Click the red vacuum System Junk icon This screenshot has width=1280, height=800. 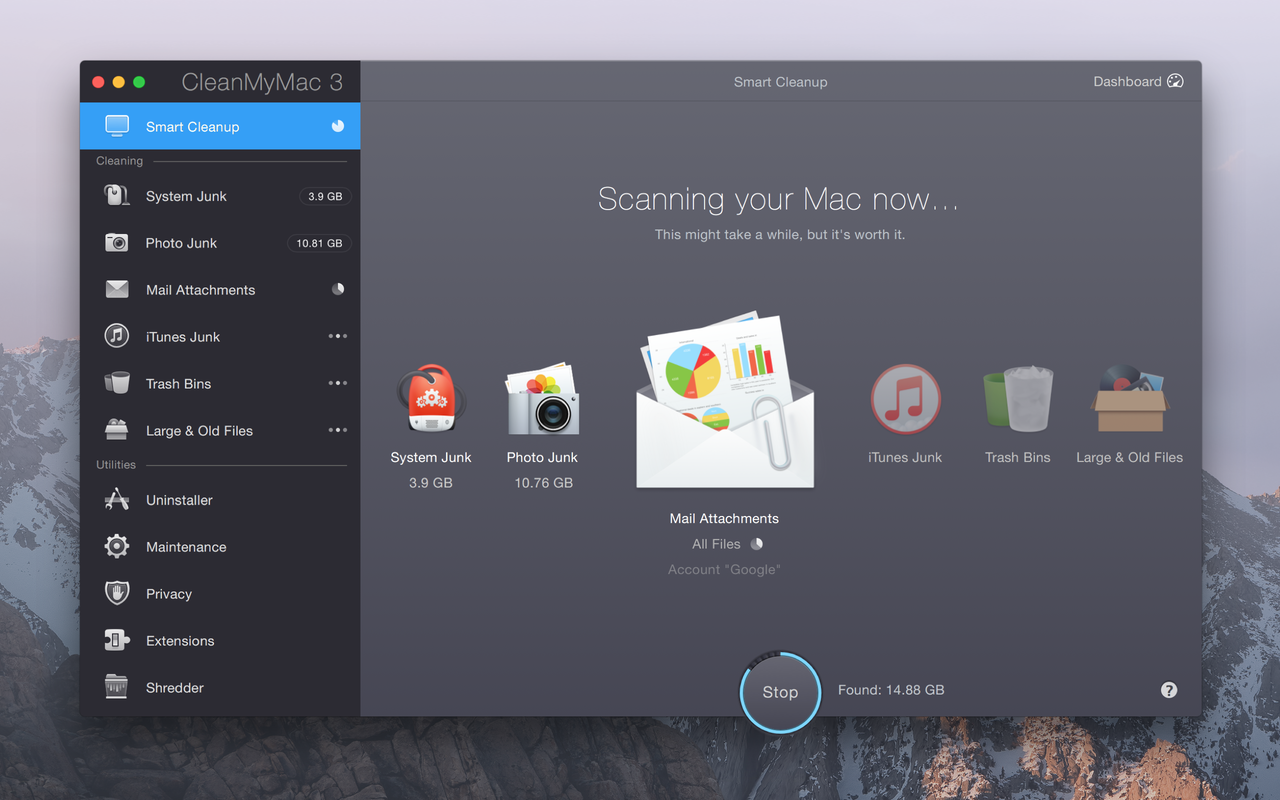(x=430, y=400)
